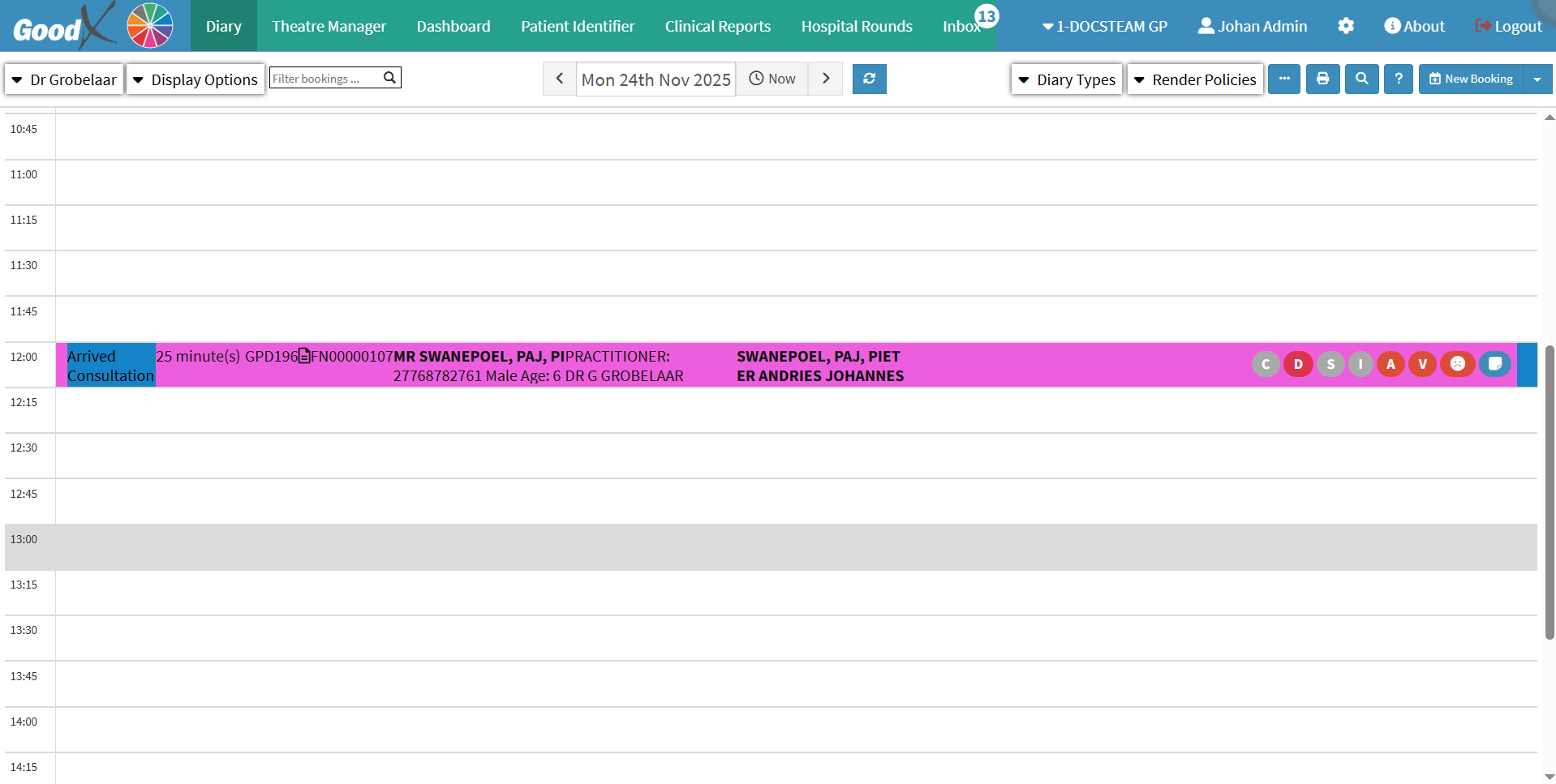Viewport: 1556px width, 784px height.
Task: Click the three-dots more options button
Action: (1284, 79)
